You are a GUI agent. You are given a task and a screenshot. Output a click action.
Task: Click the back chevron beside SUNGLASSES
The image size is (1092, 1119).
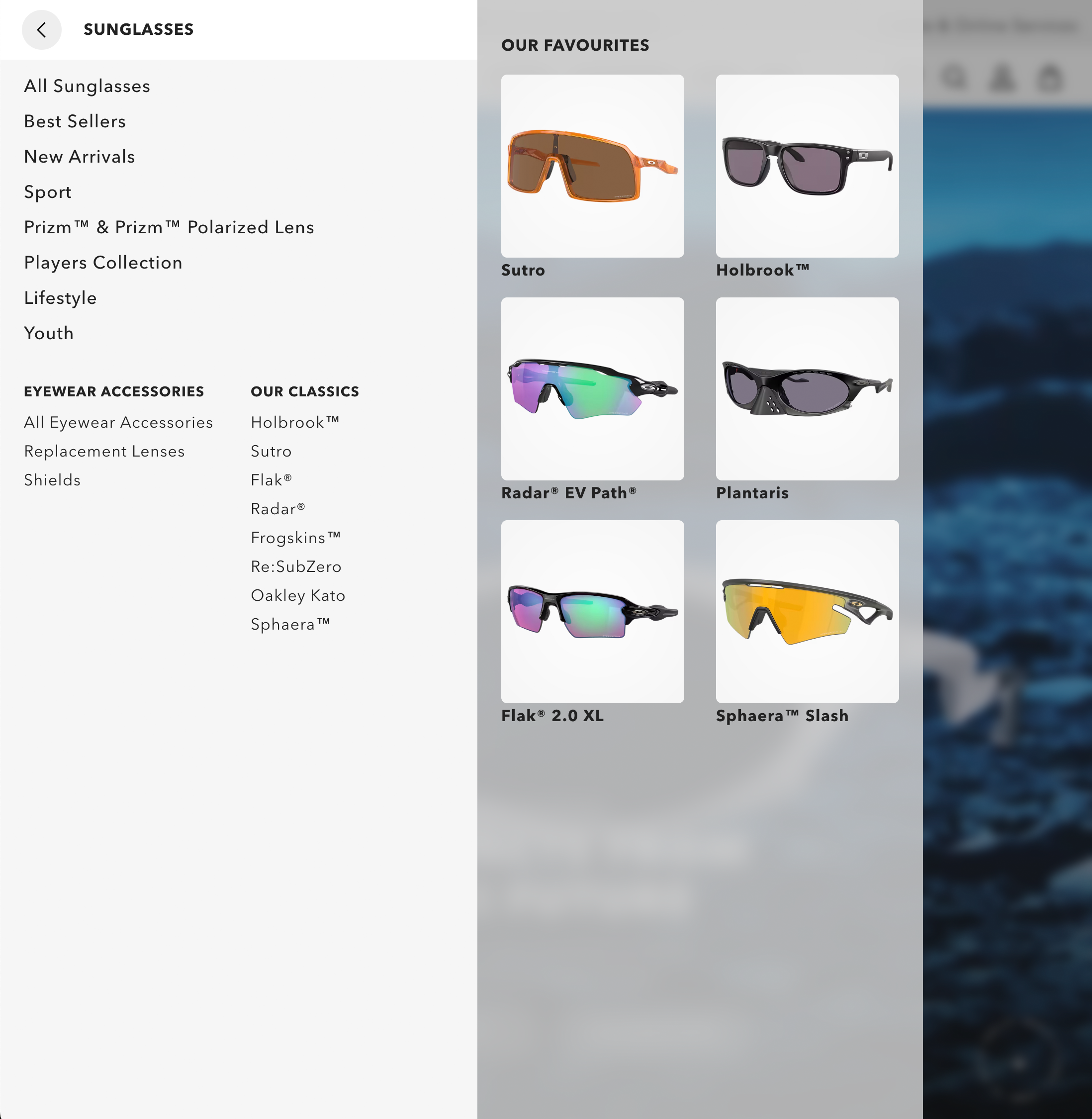pos(41,29)
